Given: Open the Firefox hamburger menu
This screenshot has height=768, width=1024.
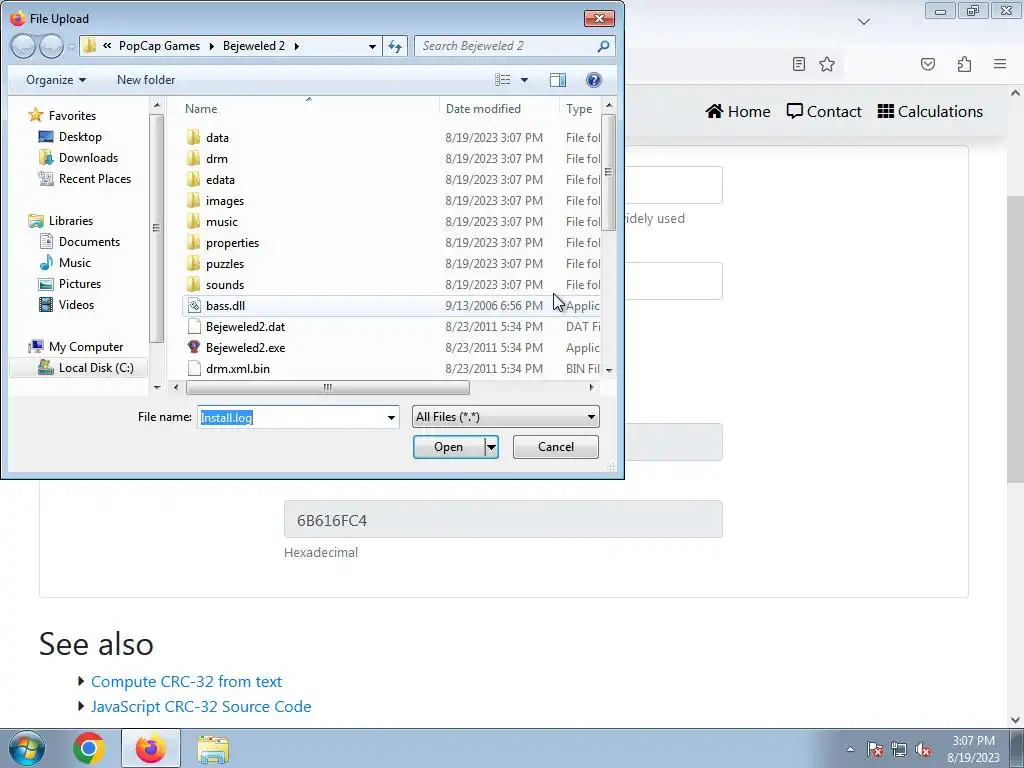Looking at the screenshot, I should 1000,64.
